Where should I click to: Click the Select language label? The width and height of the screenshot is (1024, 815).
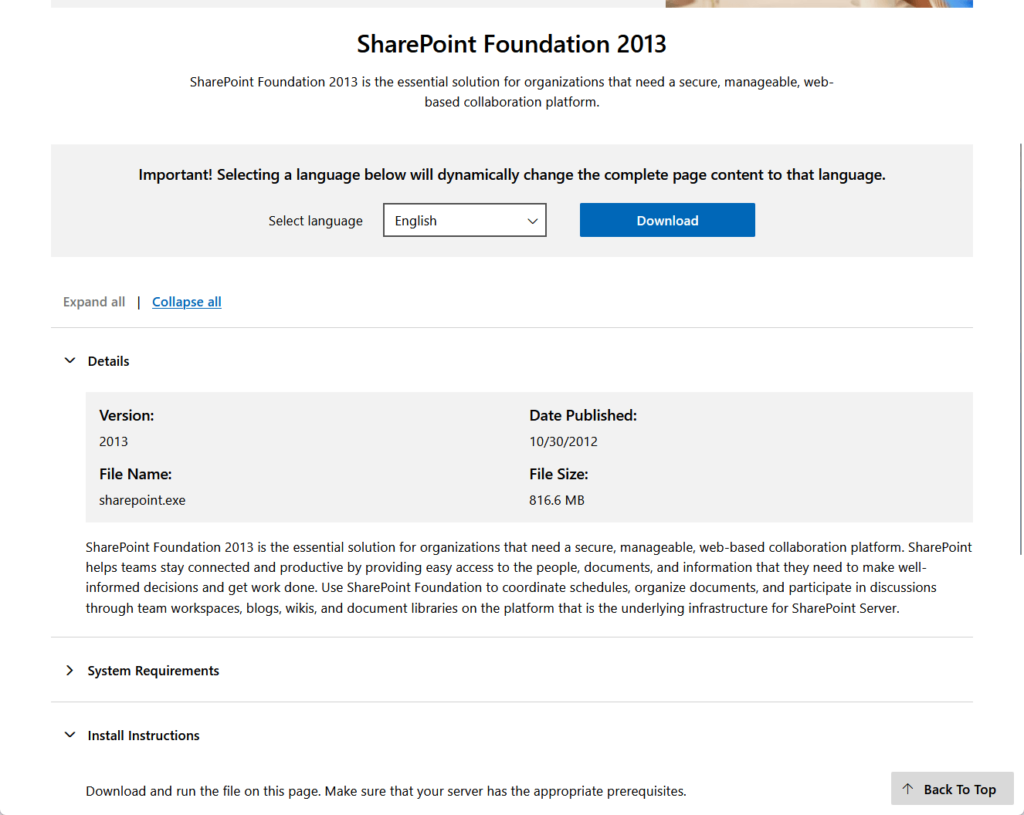[x=315, y=221]
